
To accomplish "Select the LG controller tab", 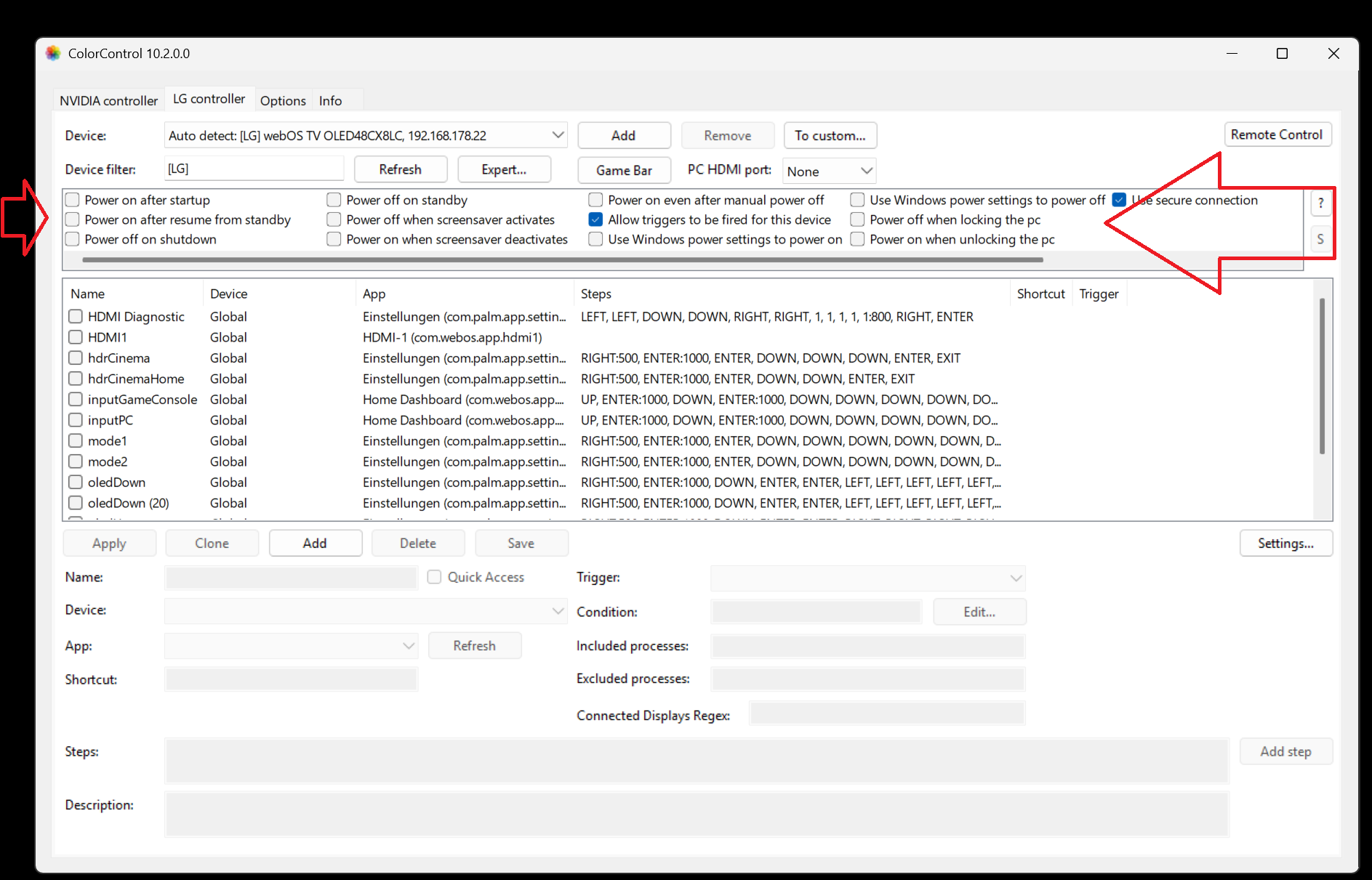I will point(209,99).
